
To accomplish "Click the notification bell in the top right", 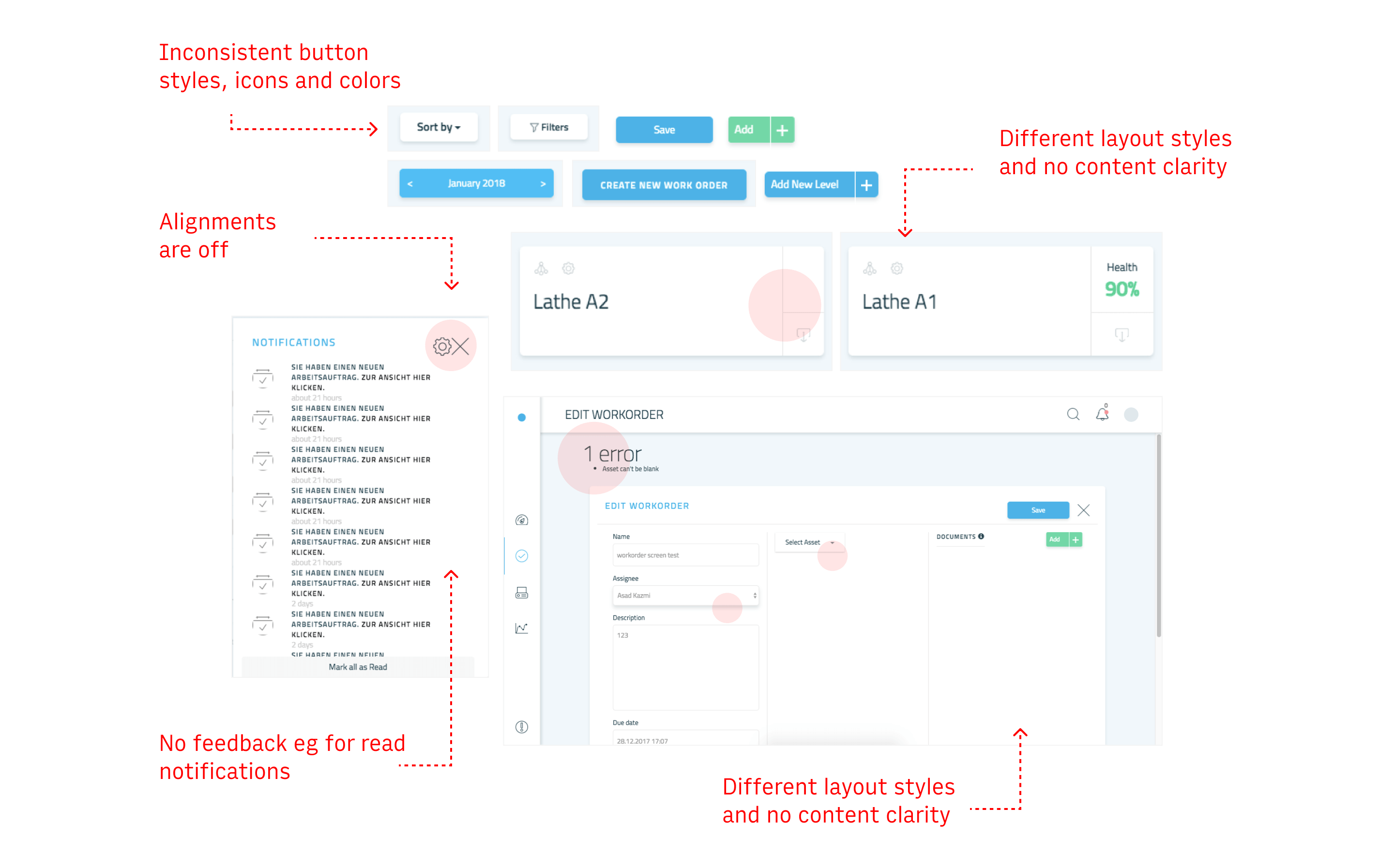I will 1102,414.
